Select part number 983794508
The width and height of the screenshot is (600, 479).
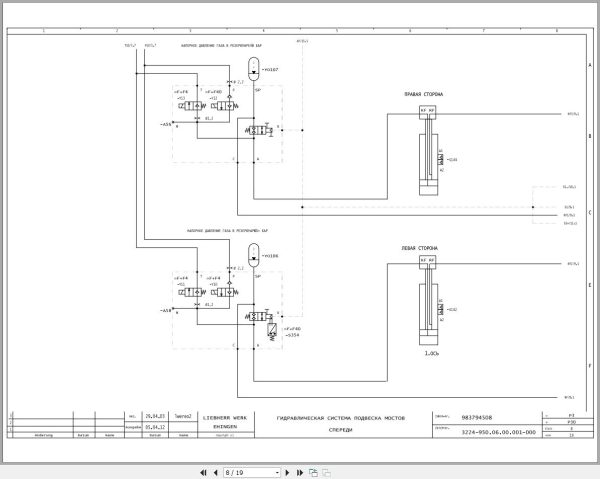(x=477, y=417)
